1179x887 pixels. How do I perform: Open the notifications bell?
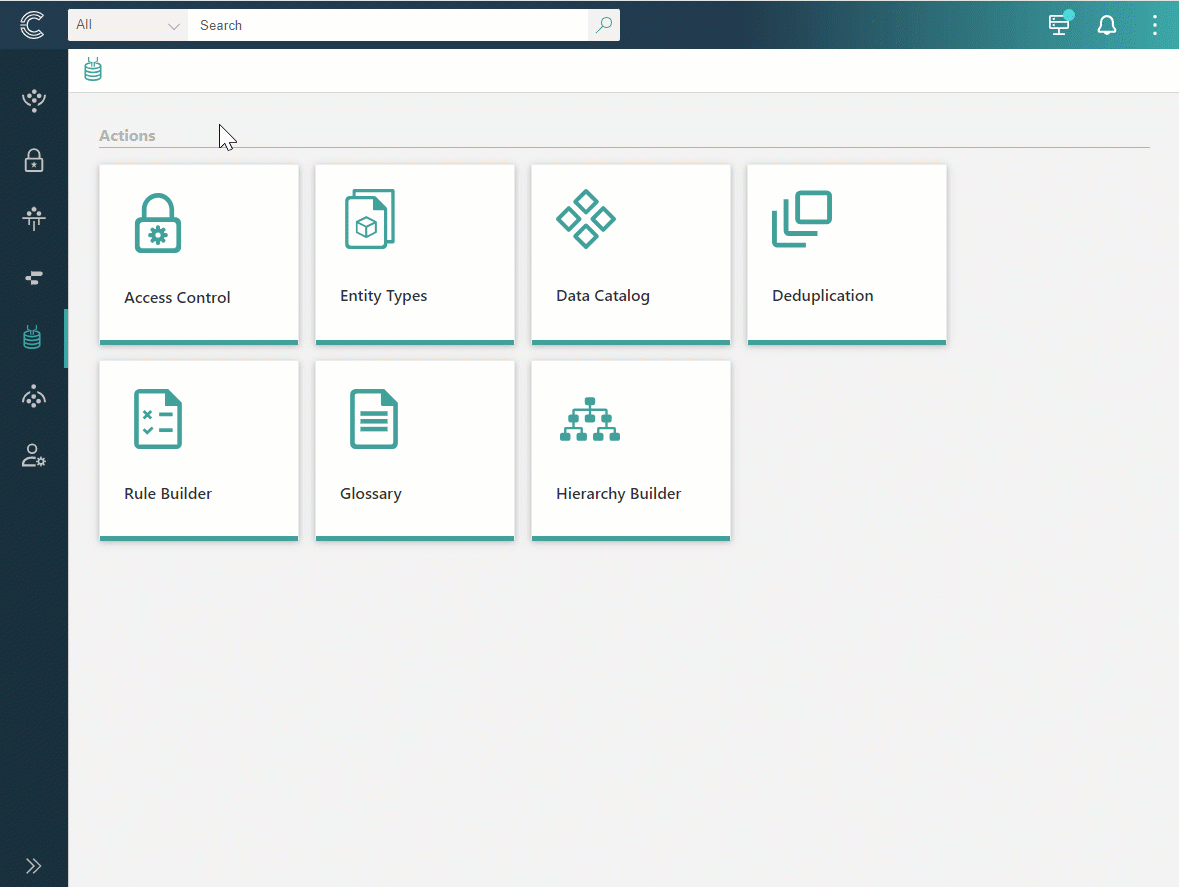coord(1107,24)
